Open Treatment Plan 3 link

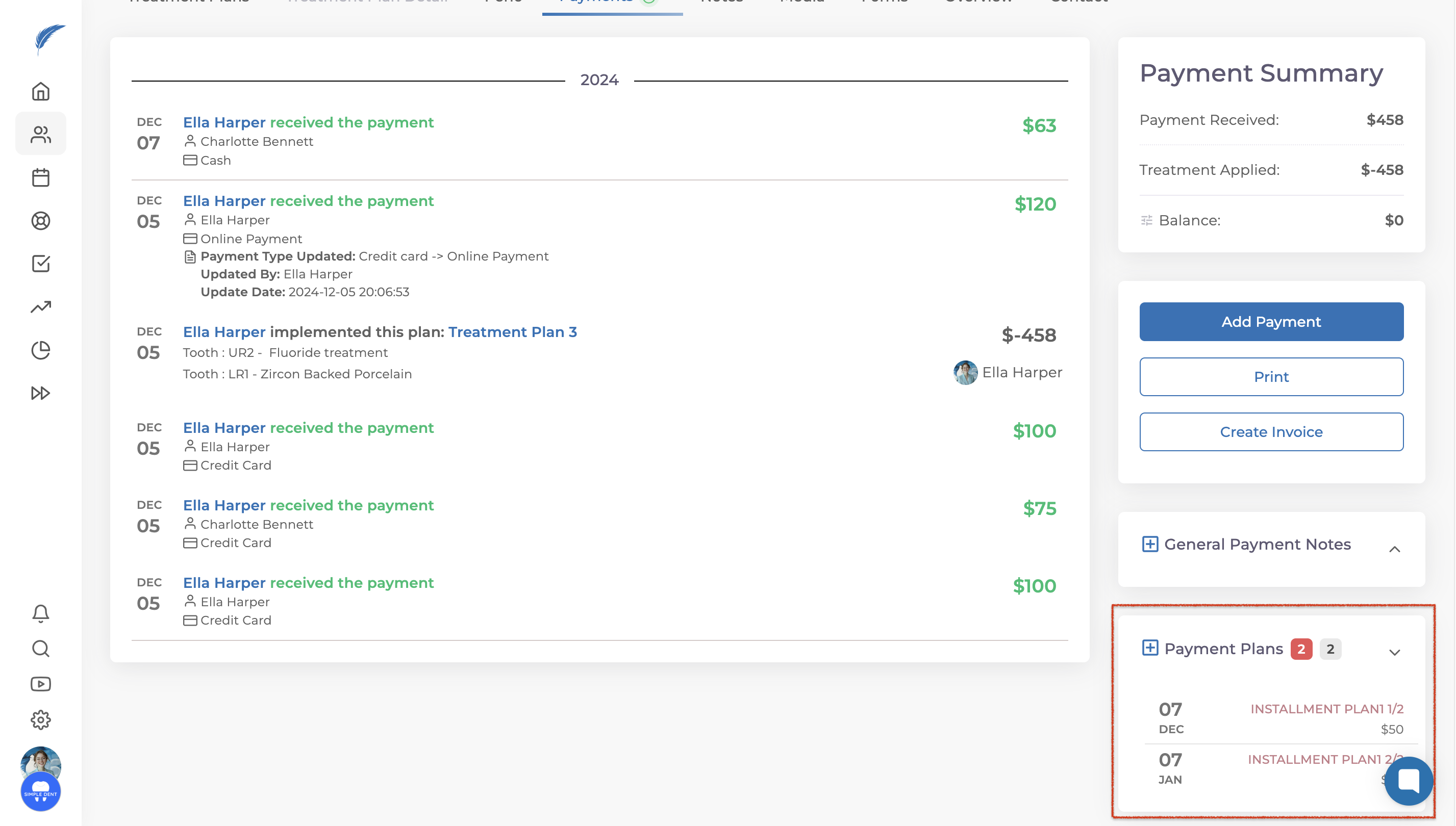[512, 332]
